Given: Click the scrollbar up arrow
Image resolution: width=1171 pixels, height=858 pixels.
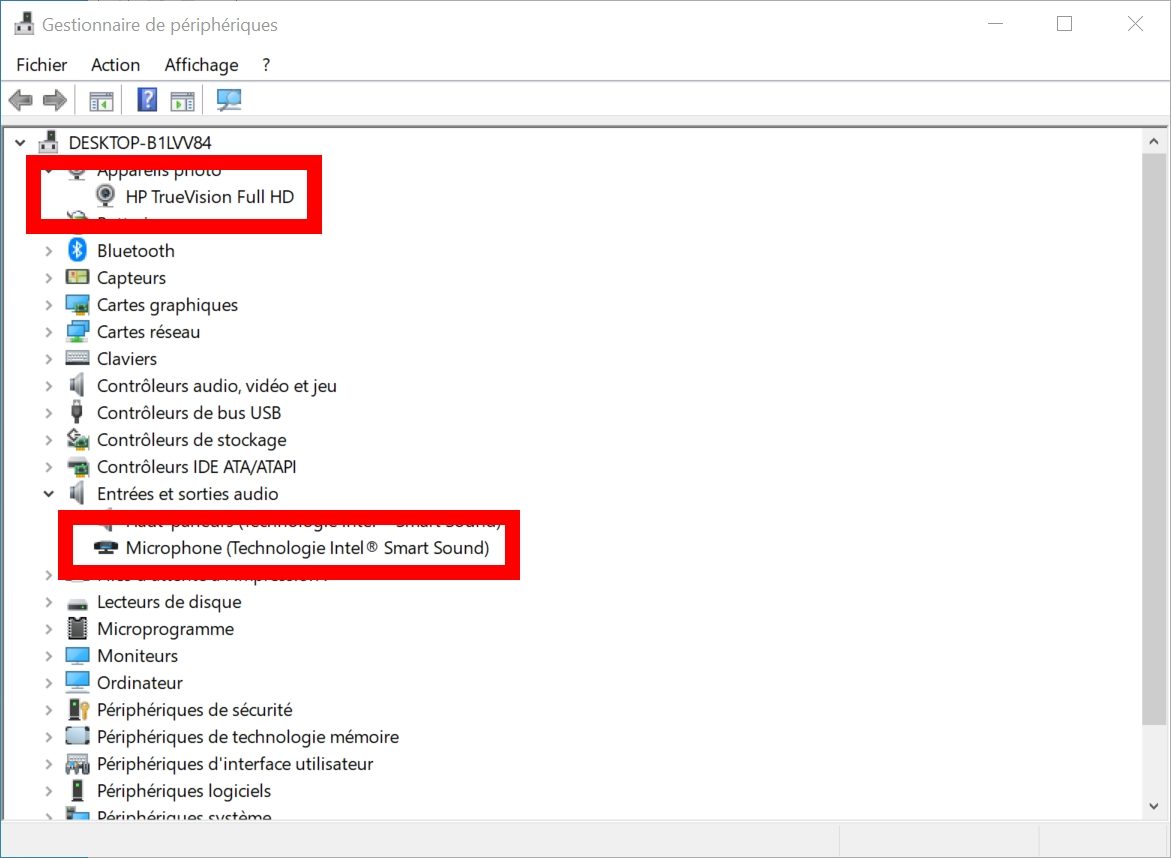Looking at the screenshot, I should point(1154,141).
